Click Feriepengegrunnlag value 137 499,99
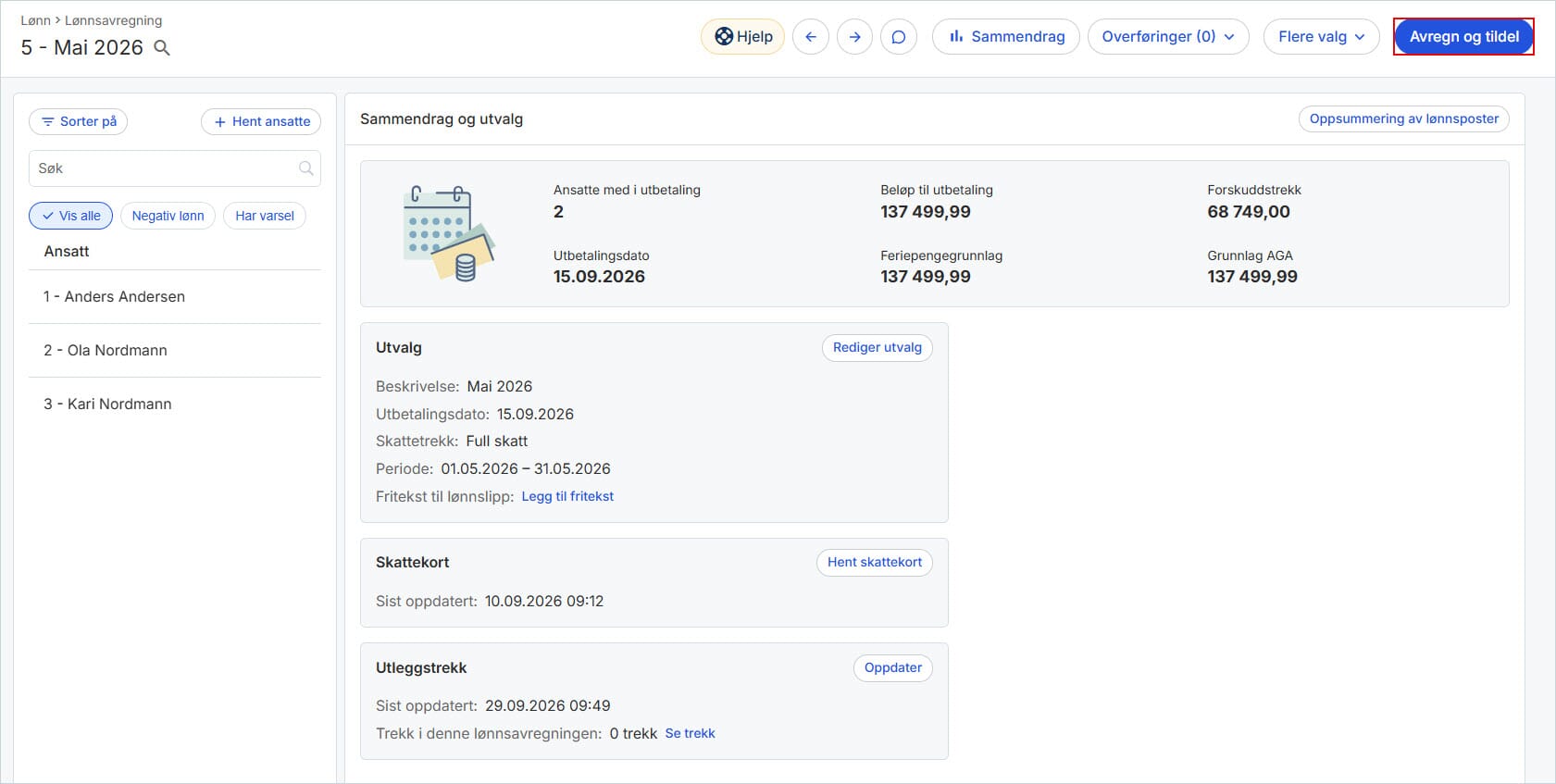The height and width of the screenshot is (784, 1556). click(x=926, y=277)
